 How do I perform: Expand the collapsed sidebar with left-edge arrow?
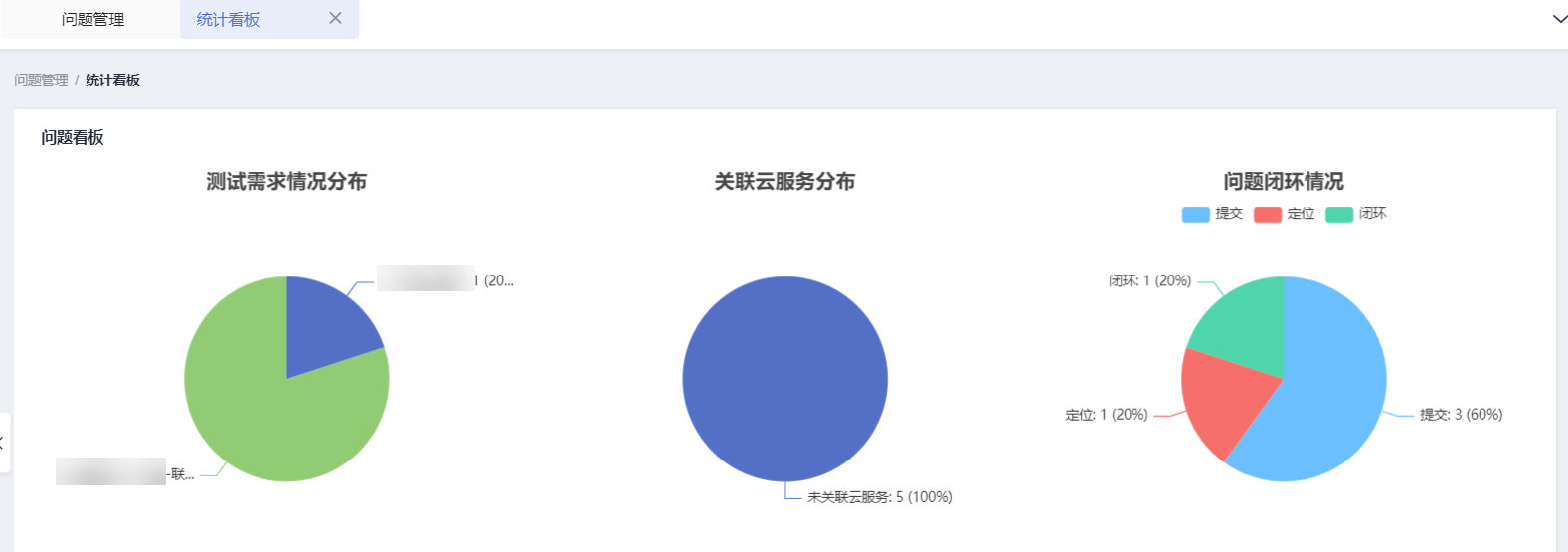click(4, 443)
